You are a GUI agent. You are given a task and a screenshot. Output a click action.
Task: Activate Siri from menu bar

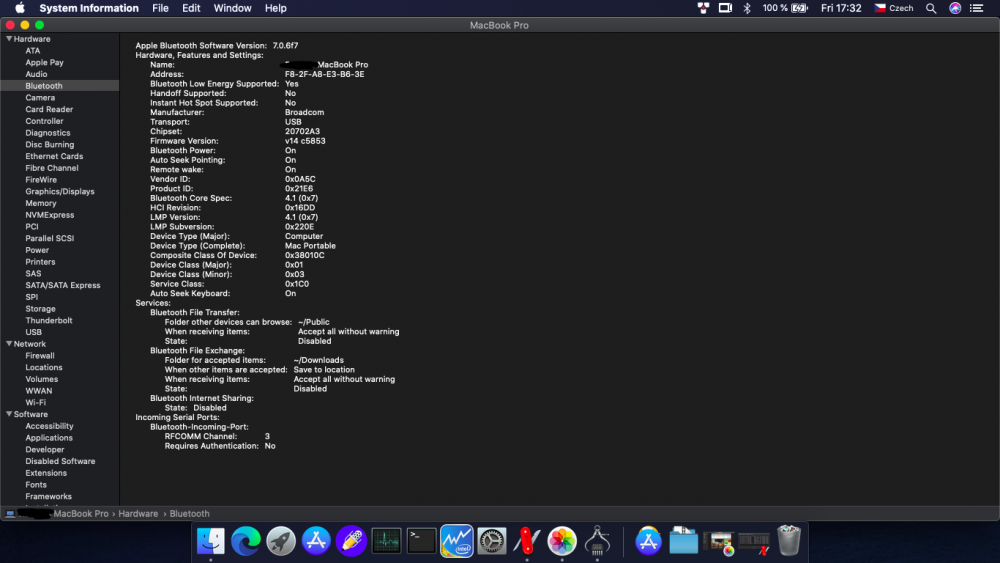point(955,8)
